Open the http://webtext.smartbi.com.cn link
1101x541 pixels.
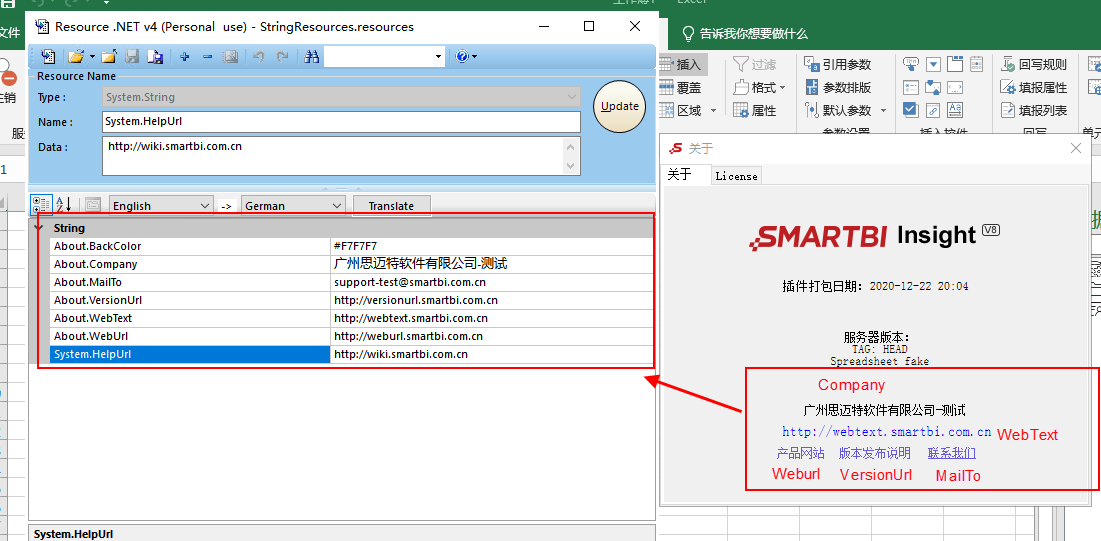point(886,431)
